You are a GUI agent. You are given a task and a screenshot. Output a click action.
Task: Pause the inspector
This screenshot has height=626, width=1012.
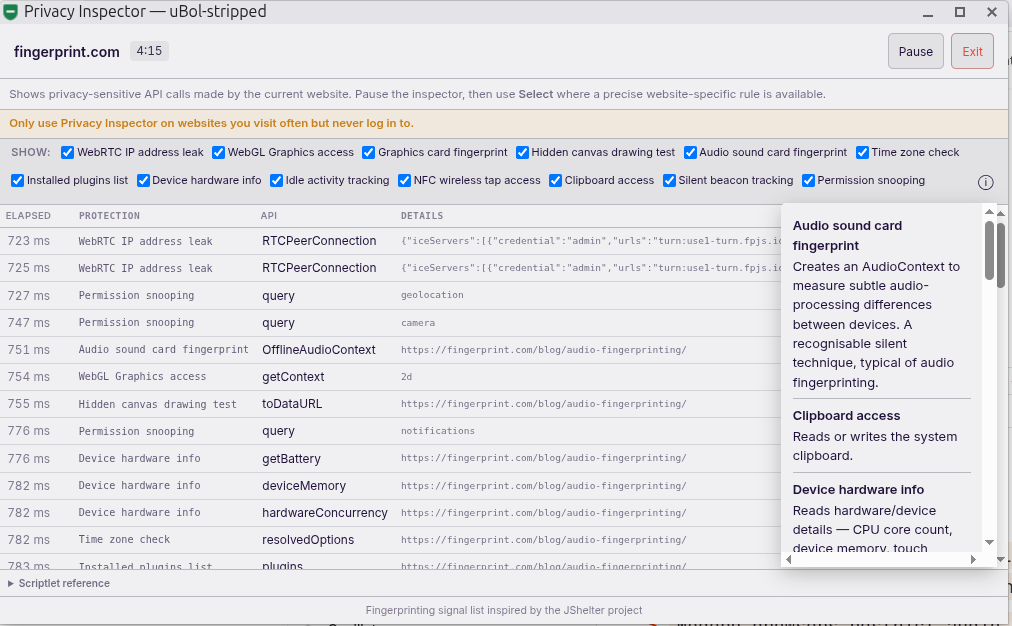tap(915, 52)
